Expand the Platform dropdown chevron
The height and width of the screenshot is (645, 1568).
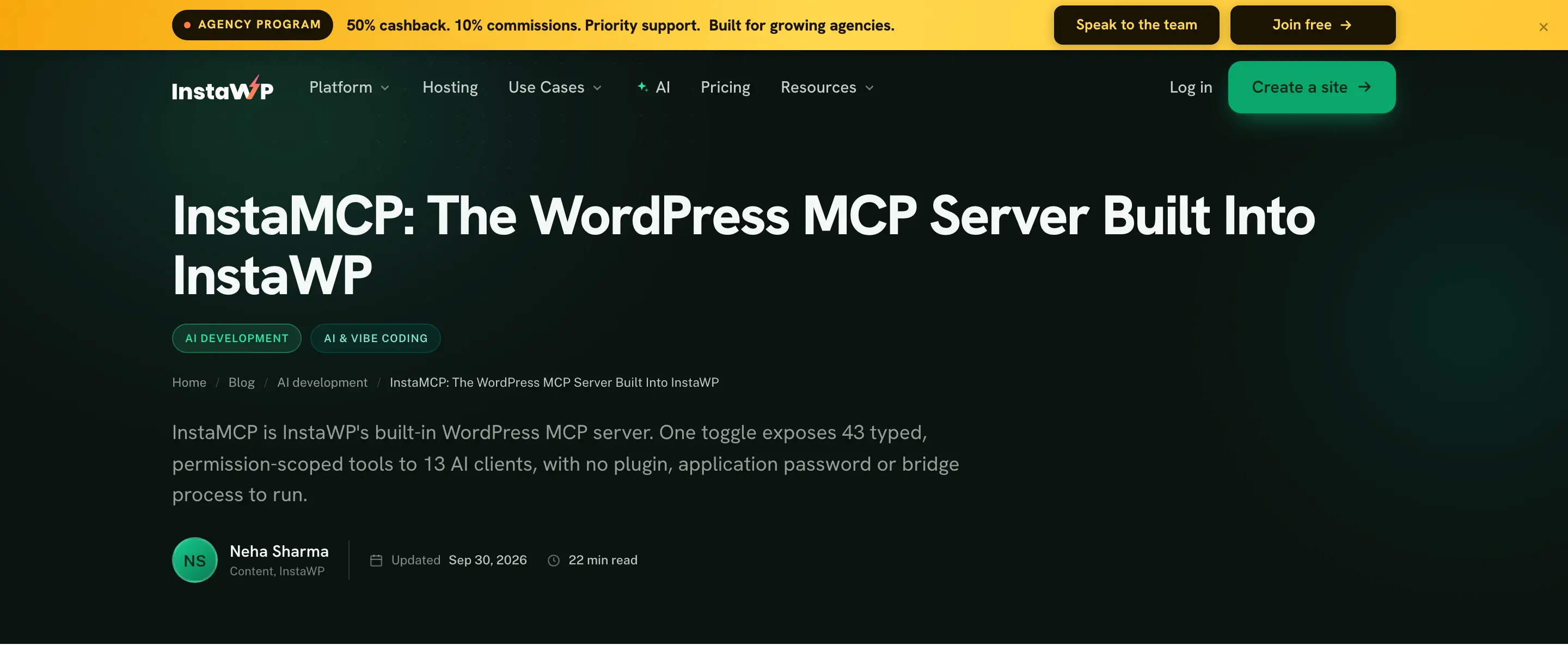coord(385,88)
